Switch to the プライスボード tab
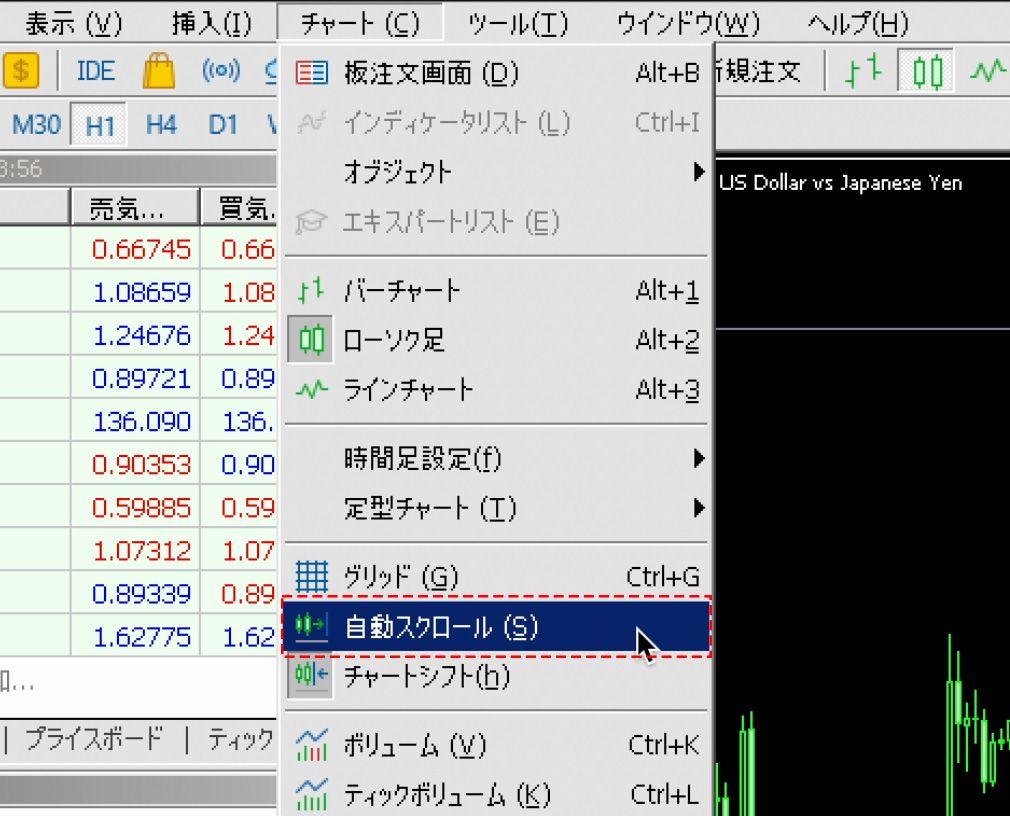Image resolution: width=1010 pixels, height=816 pixels. pyautogui.click(x=93, y=739)
